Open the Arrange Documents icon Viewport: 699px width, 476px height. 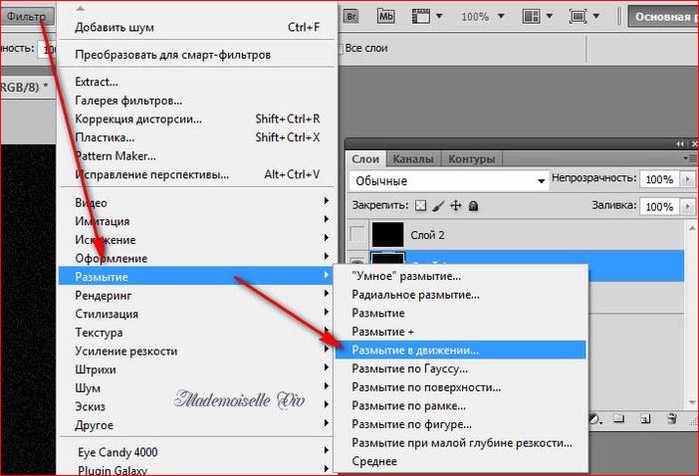tap(531, 16)
